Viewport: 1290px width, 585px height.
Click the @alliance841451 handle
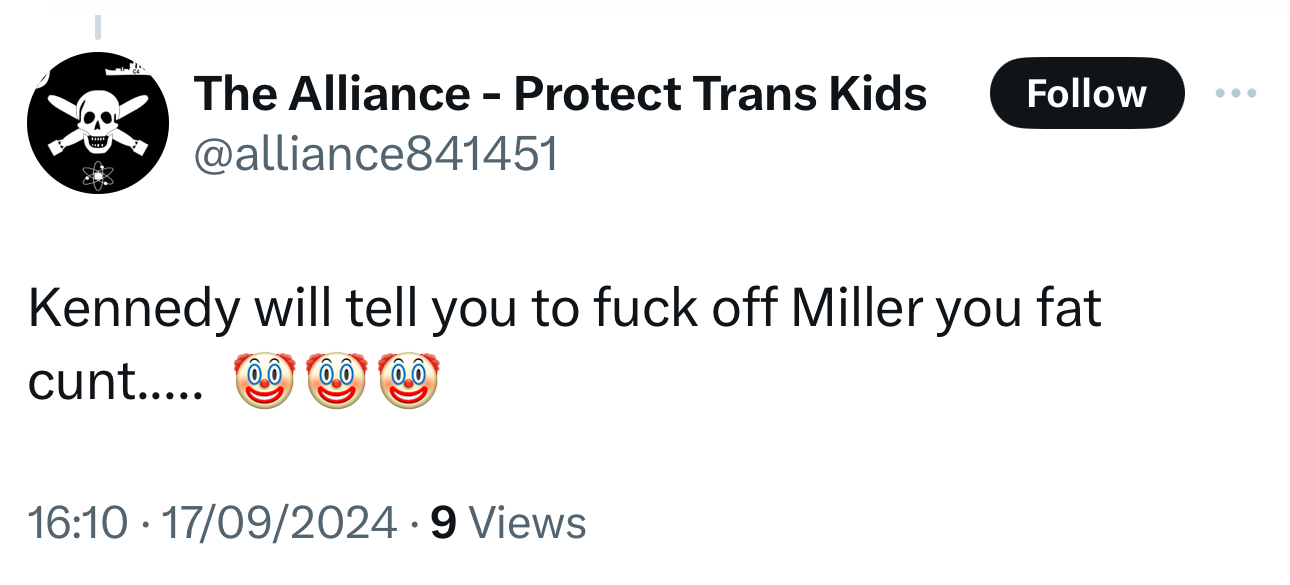[x=376, y=154]
